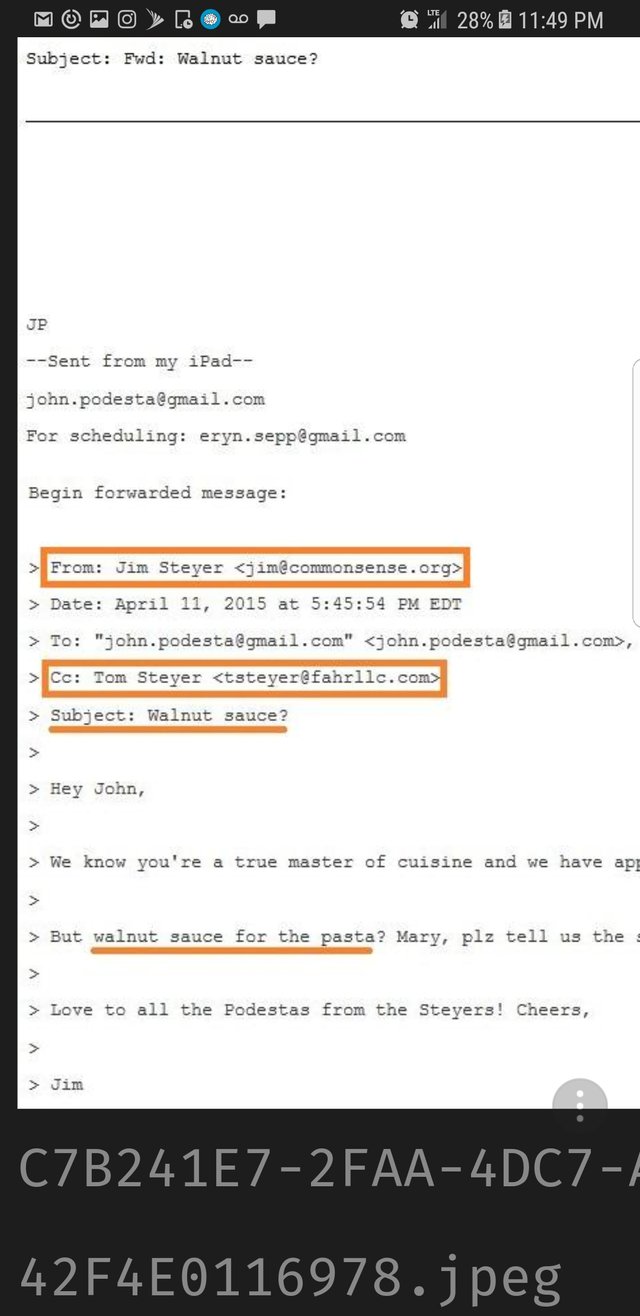Tap the voicemail notification icon

[238, 19]
